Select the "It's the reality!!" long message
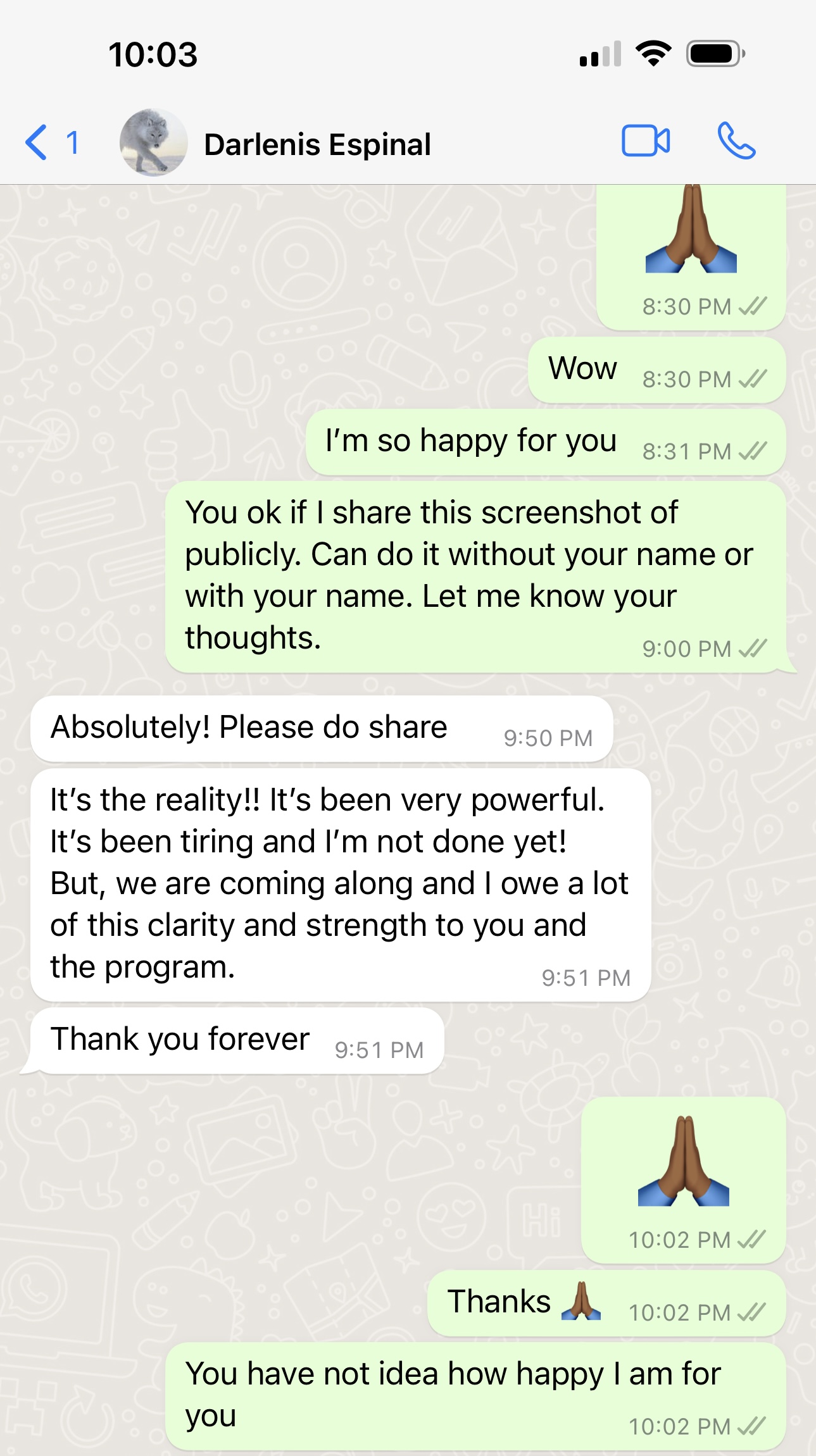The width and height of the screenshot is (816, 1456). pyautogui.click(x=341, y=885)
